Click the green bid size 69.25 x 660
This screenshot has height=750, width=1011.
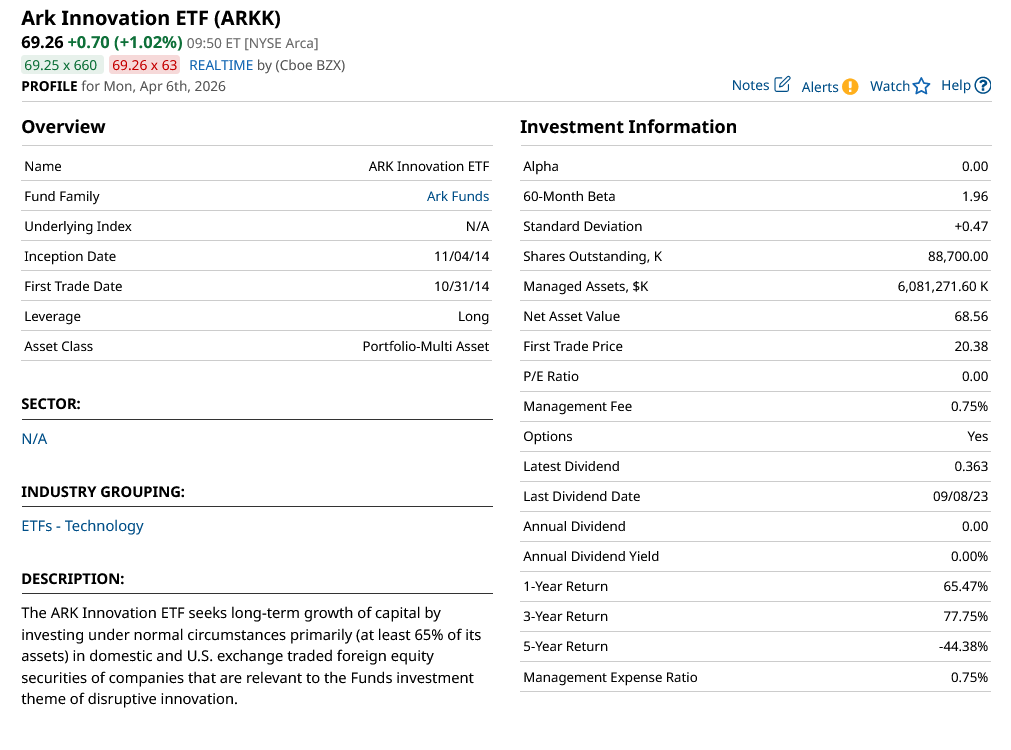click(61, 65)
